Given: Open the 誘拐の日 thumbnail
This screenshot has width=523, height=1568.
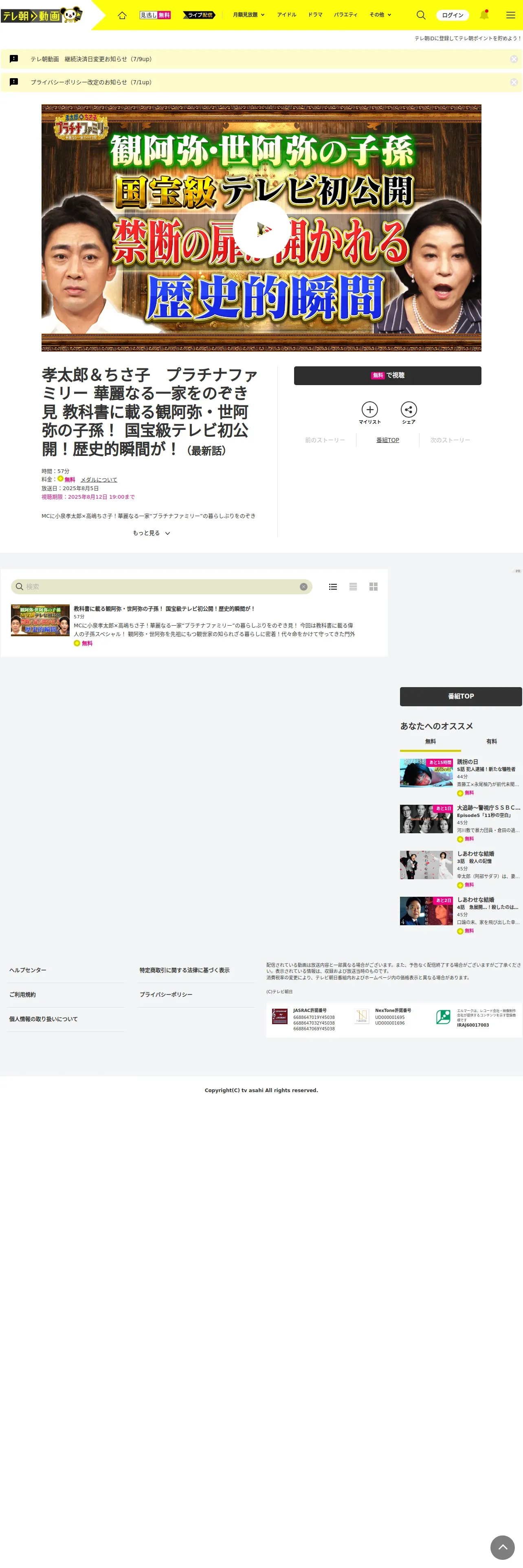Looking at the screenshot, I should [x=426, y=773].
